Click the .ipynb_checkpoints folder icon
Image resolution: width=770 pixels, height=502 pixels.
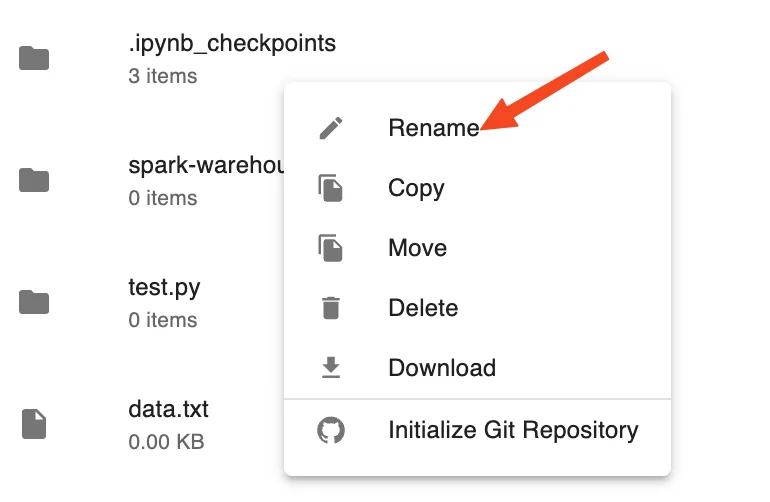[34, 58]
